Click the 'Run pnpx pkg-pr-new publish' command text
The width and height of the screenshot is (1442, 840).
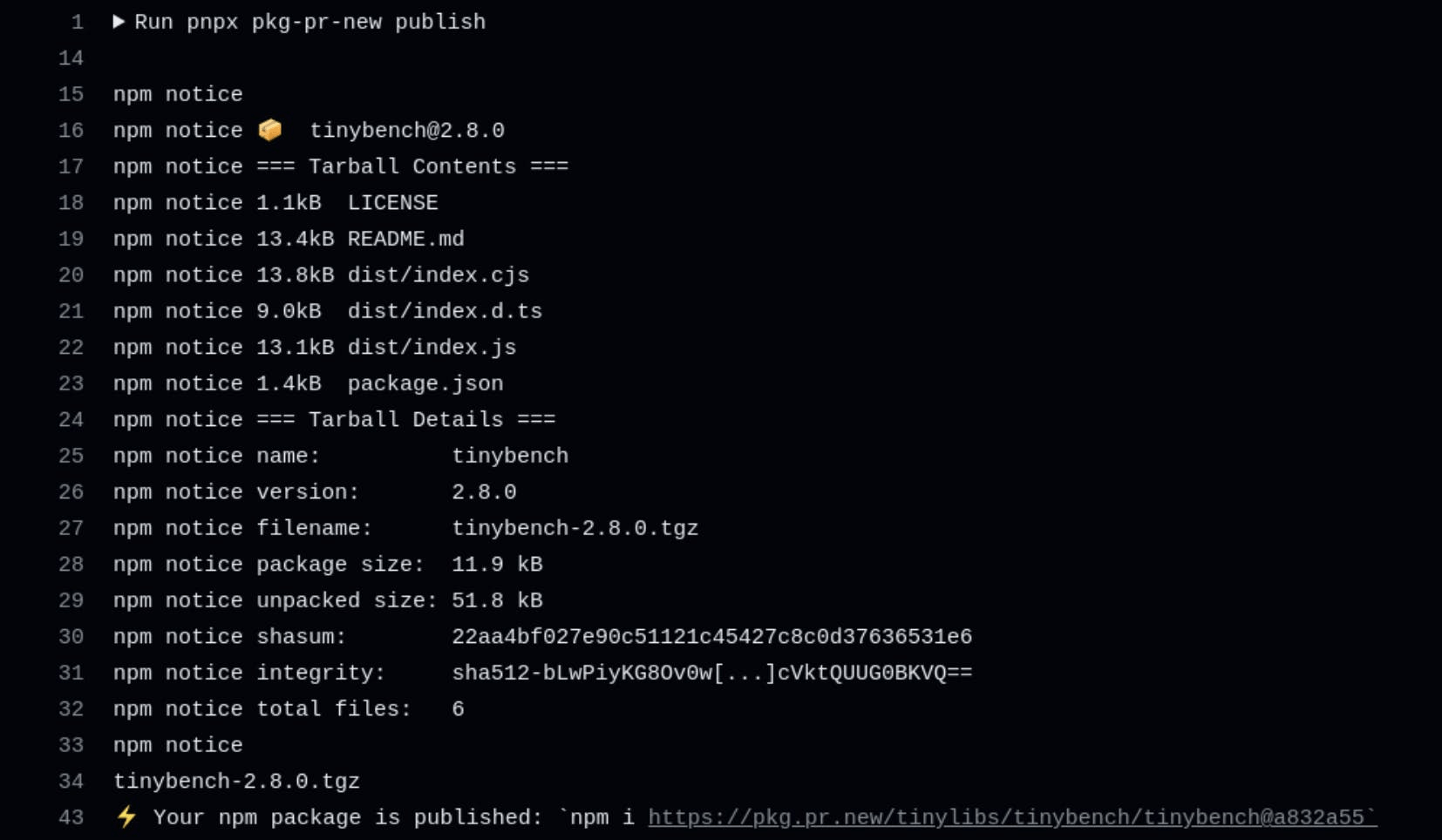[309, 23]
